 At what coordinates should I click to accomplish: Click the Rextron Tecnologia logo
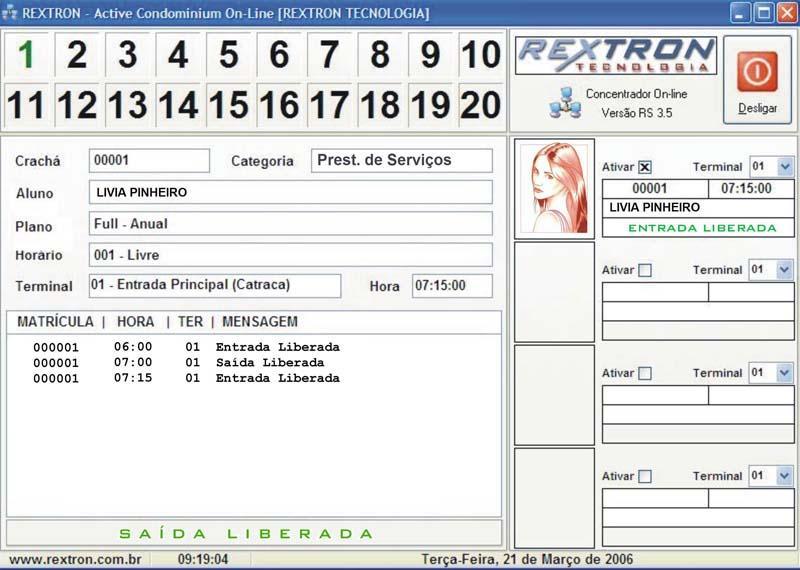tap(616, 55)
